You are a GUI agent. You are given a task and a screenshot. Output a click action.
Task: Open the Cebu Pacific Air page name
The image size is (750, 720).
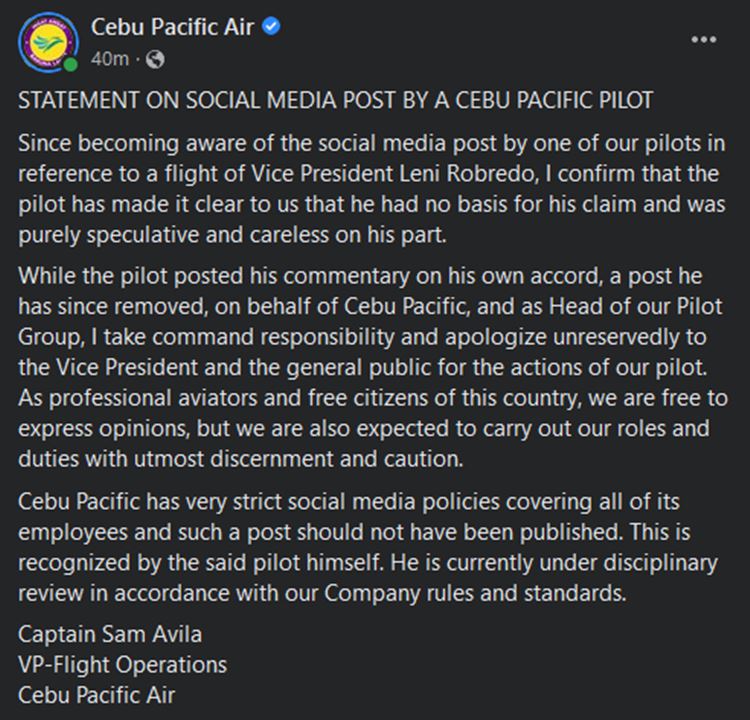pos(171,27)
